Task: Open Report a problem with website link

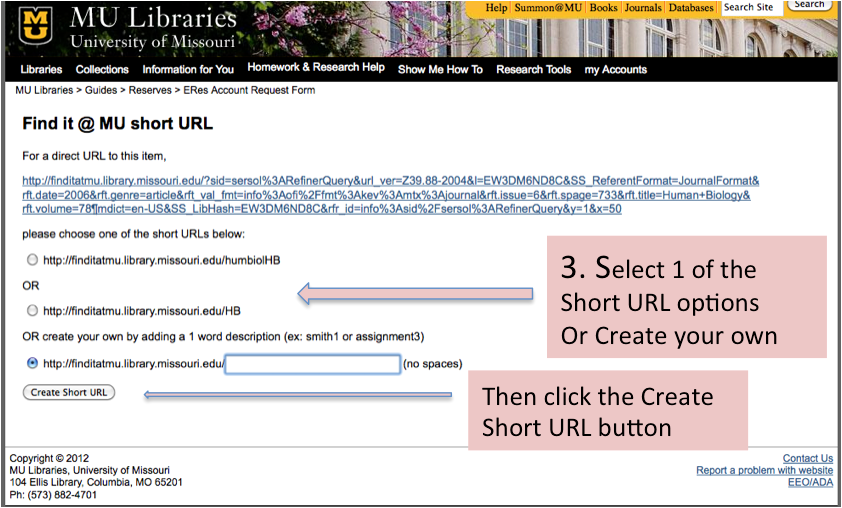Action: click(x=764, y=471)
